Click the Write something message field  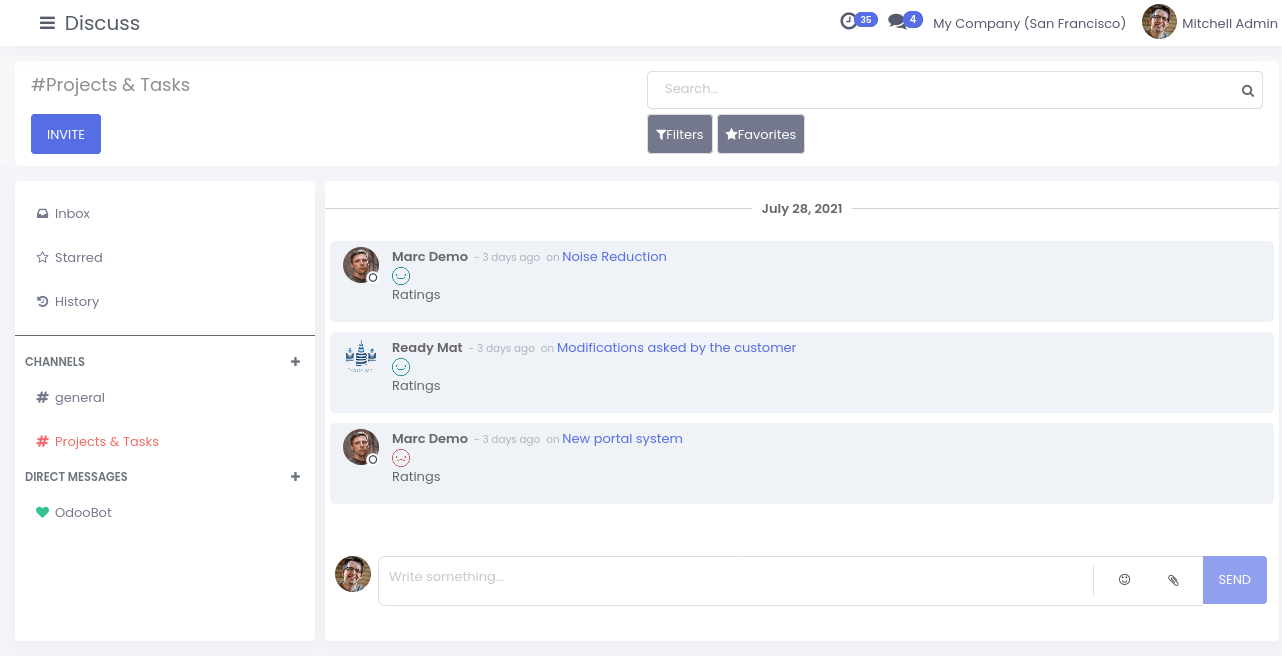pyautogui.click(x=735, y=578)
